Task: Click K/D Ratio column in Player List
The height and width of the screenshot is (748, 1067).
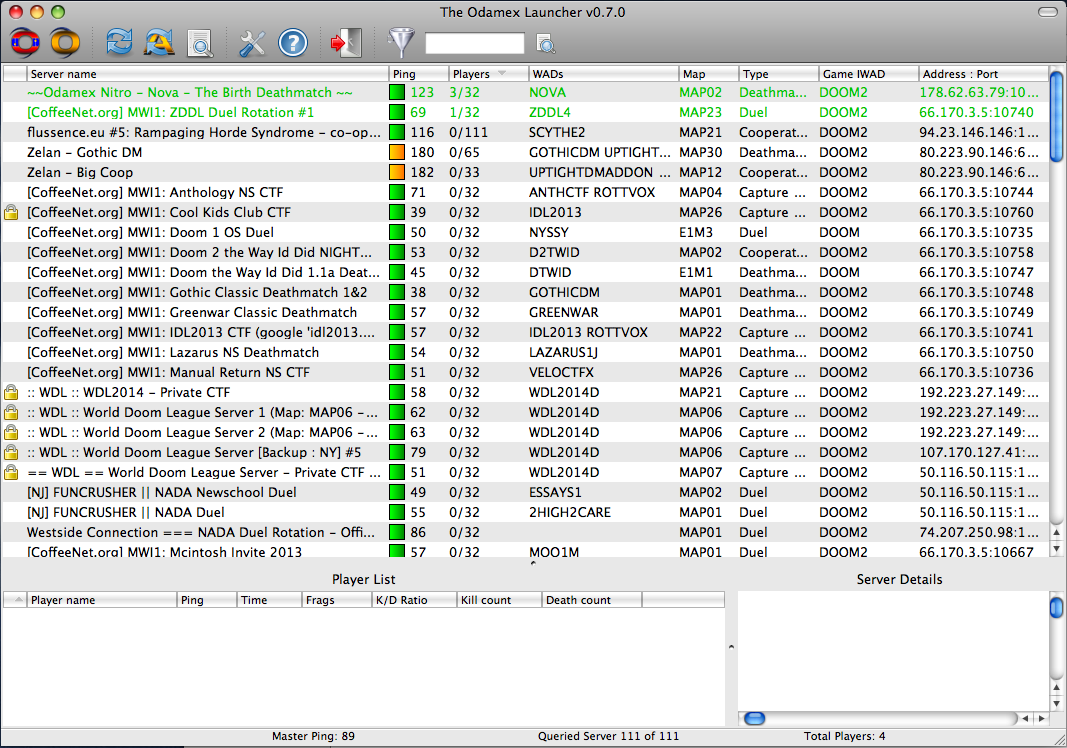Action: coord(412,600)
